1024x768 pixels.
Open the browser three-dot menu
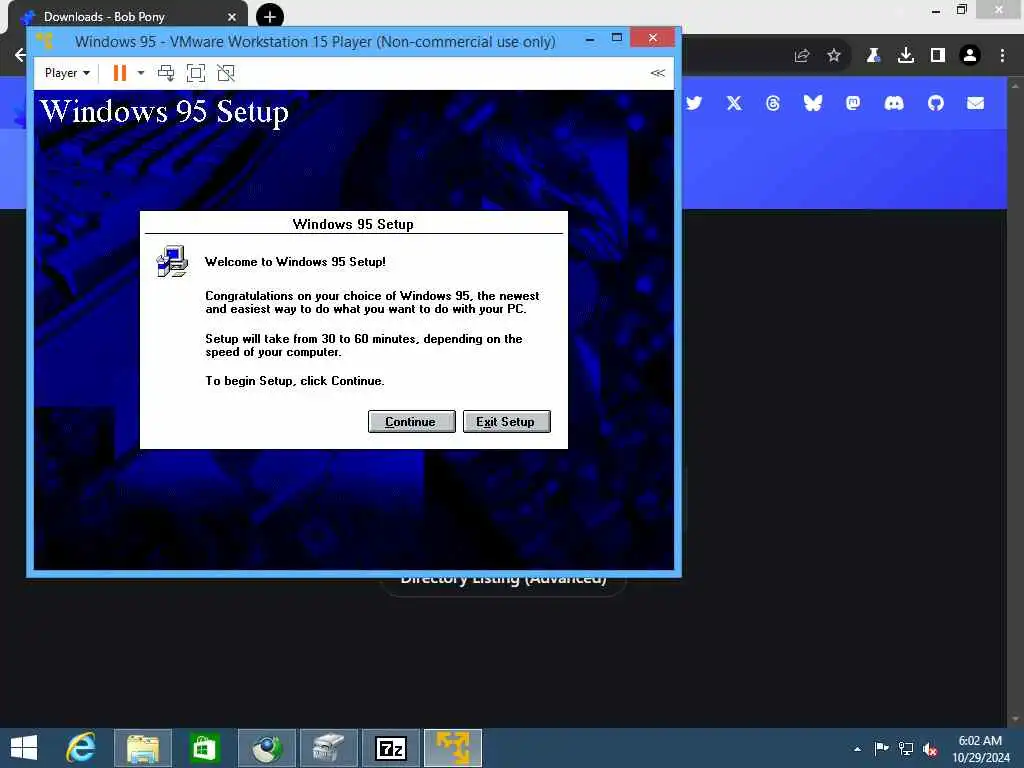coord(1002,56)
